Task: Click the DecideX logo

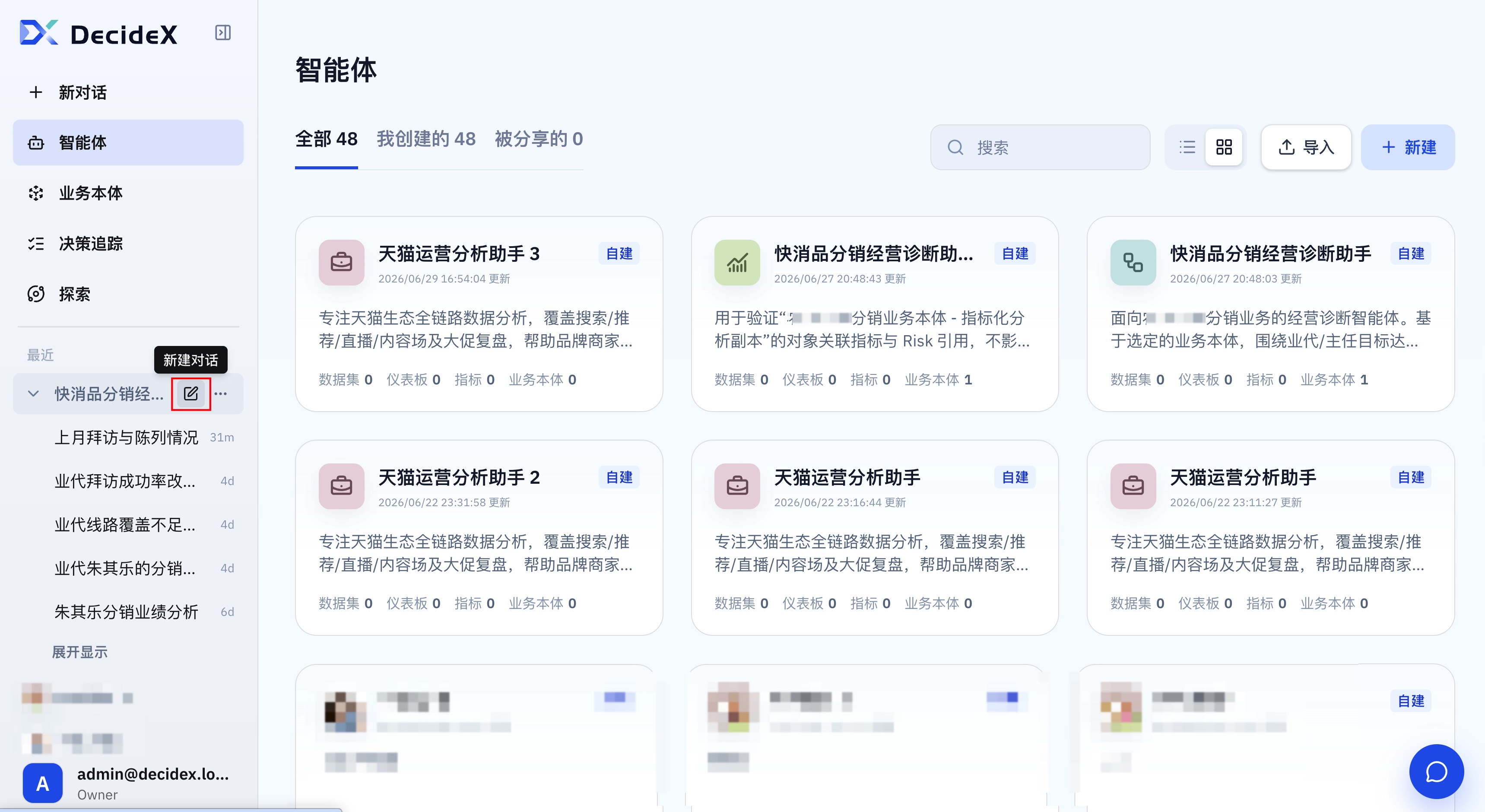Action: click(98, 33)
